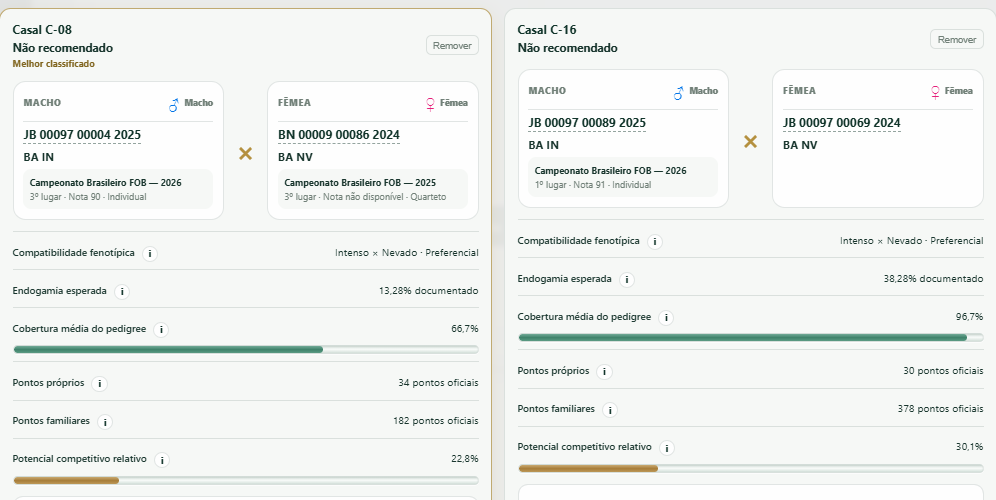Open Compatibilidade fenotípica info icon in Casal C-16
996x500 pixels.
pyautogui.click(x=655, y=241)
